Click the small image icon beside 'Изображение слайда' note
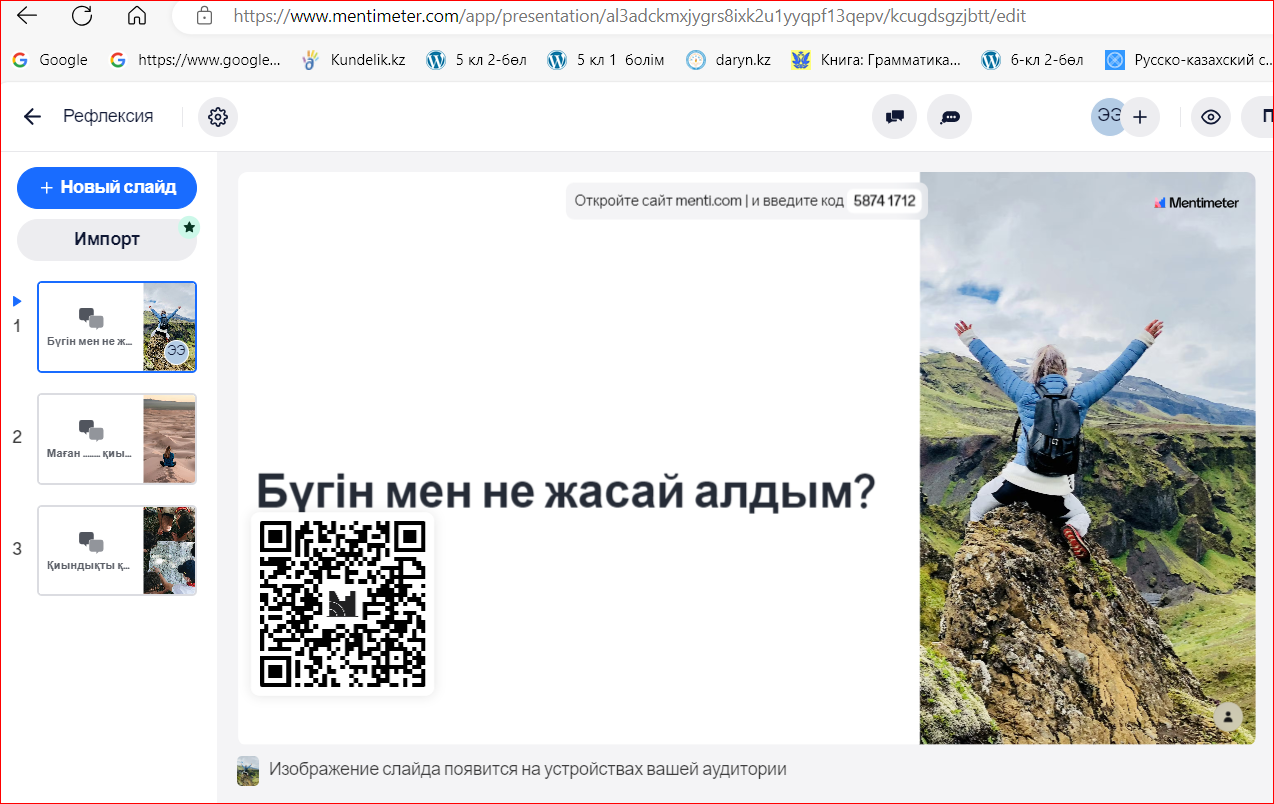This screenshot has width=1274, height=804. 248,770
